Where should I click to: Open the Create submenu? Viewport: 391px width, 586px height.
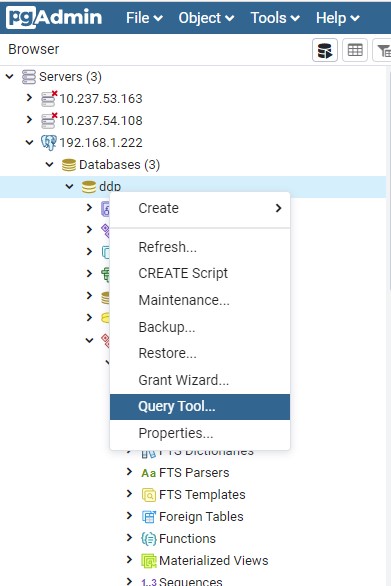tap(200, 208)
